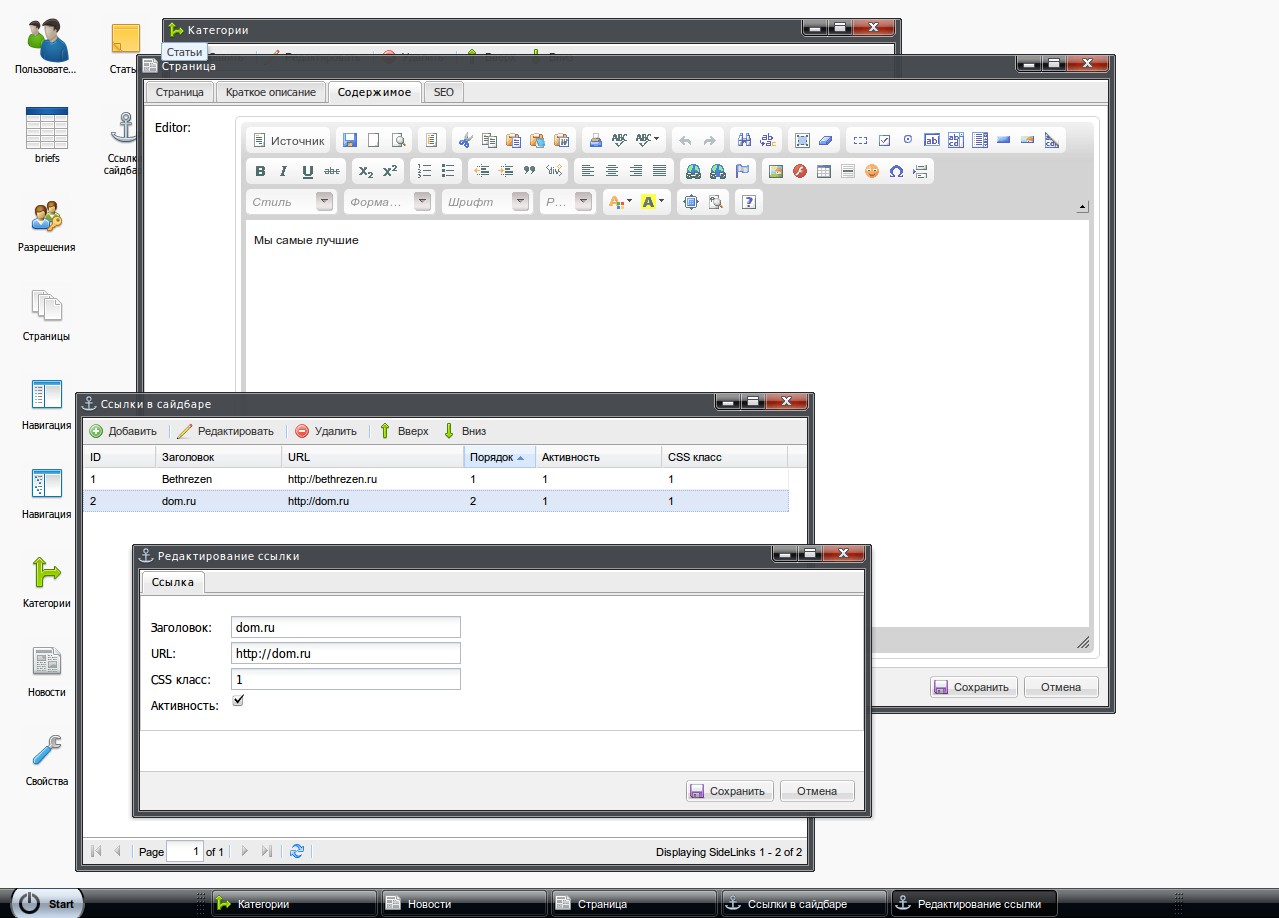Click the Smiley icon in editor toolbar
The width and height of the screenshot is (1279, 918).
point(872,171)
